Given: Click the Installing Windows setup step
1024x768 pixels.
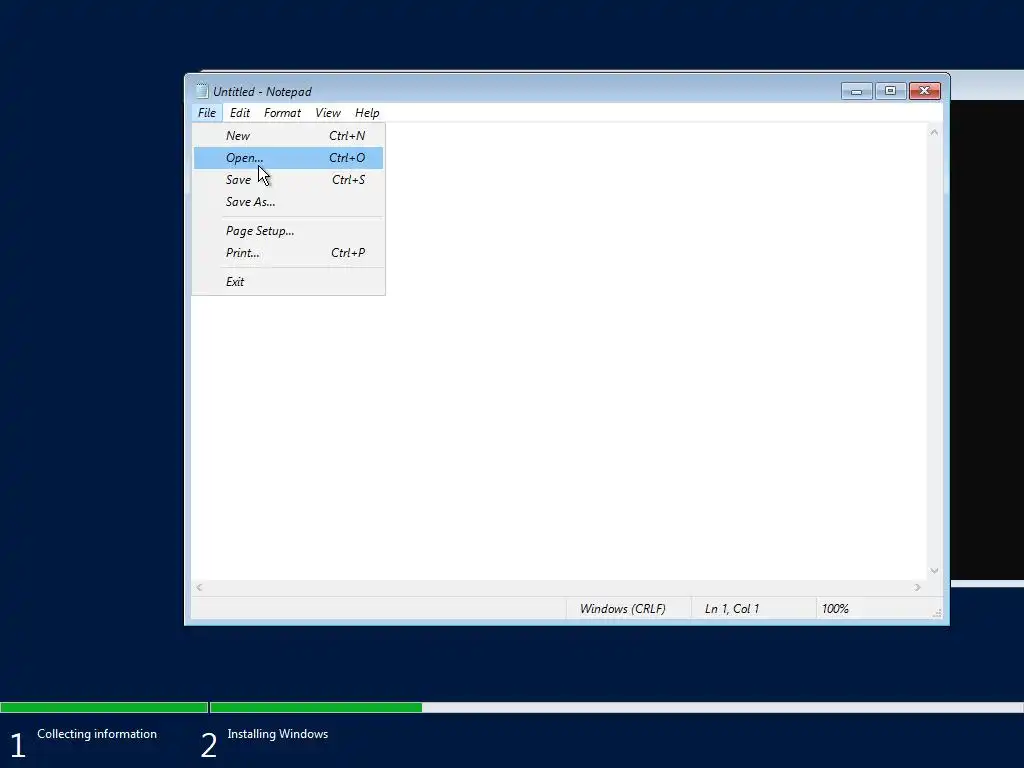Looking at the screenshot, I should click(278, 734).
